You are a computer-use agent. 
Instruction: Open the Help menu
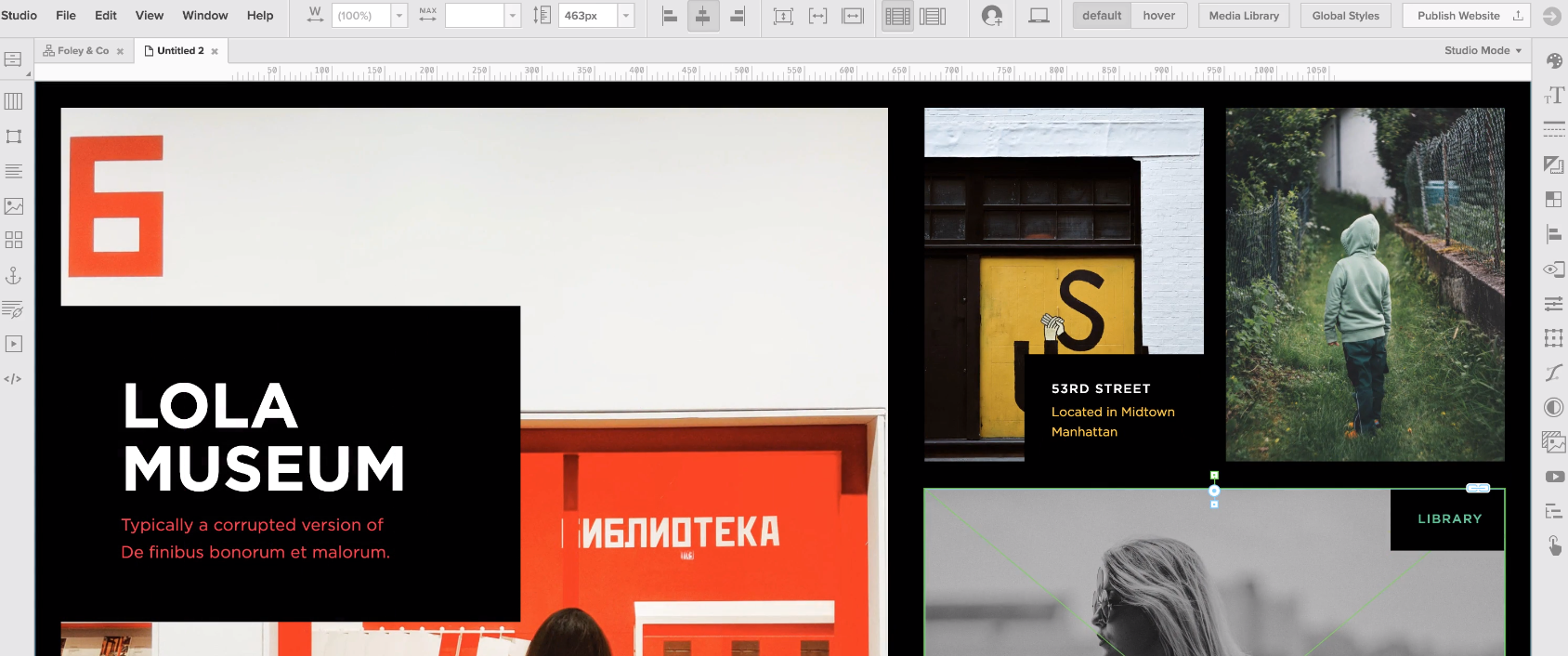click(260, 16)
